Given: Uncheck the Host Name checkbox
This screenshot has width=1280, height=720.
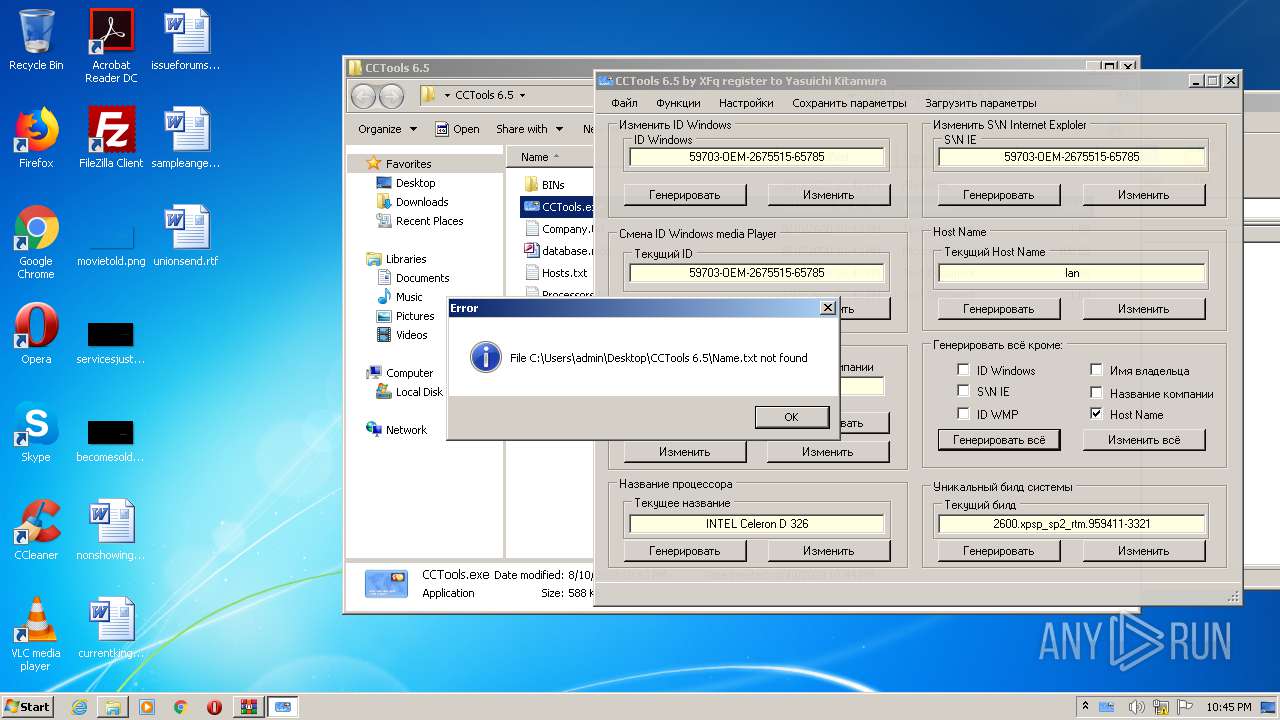Looking at the screenshot, I should (1096, 413).
